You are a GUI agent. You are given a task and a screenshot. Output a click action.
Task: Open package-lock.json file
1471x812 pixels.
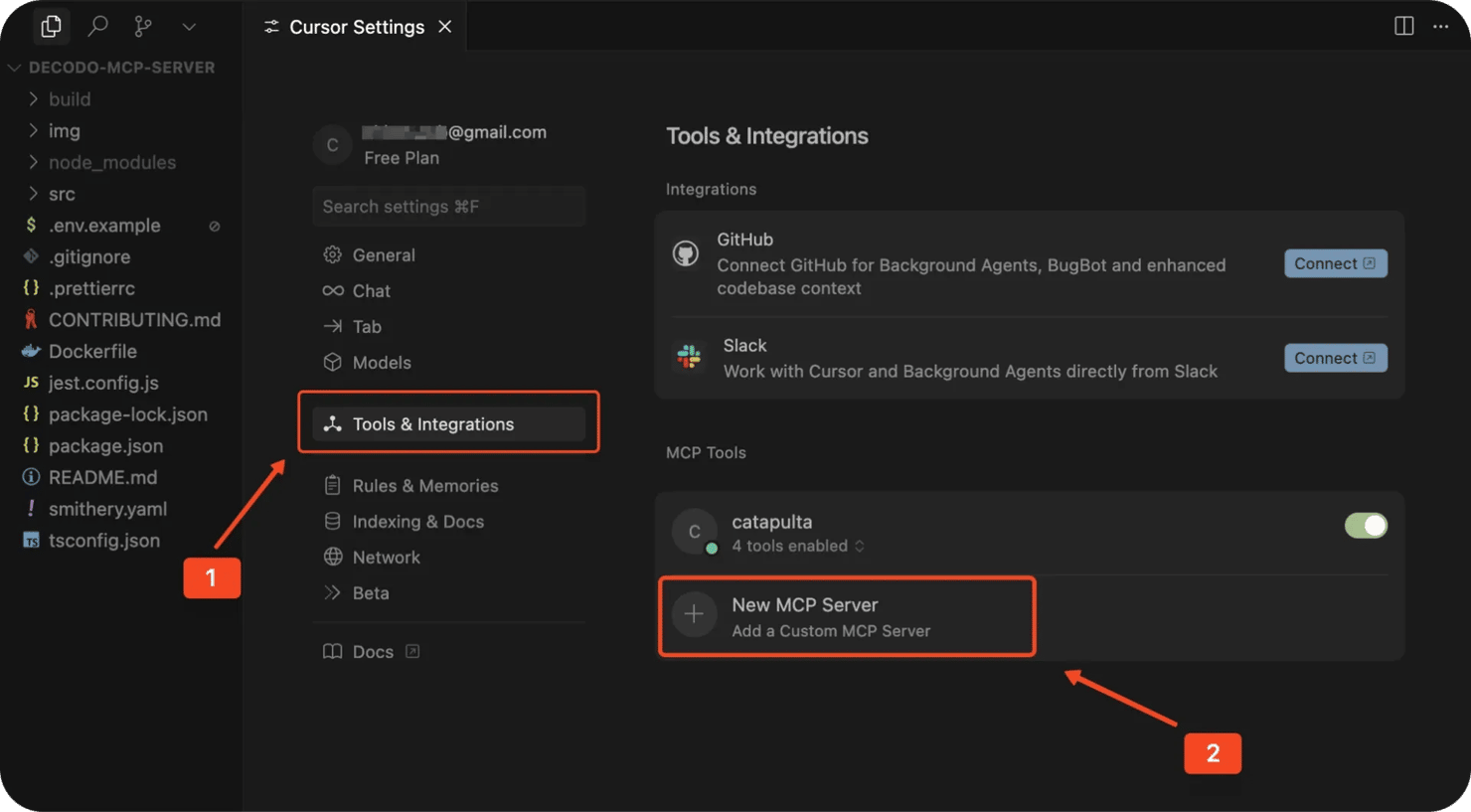point(127,414)
